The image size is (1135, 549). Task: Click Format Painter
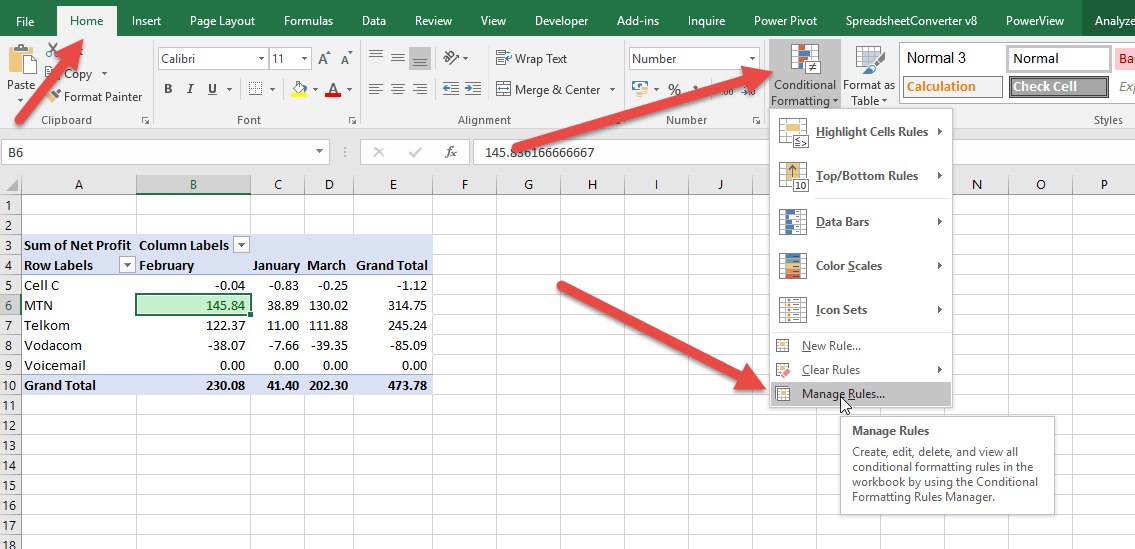(x=94, y=96)
